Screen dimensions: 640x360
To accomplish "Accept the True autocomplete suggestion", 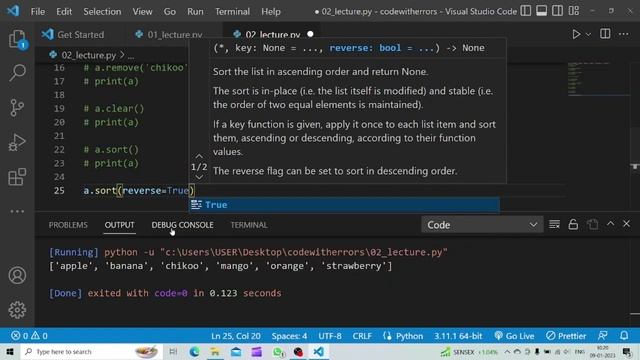I will pos(344,205).
